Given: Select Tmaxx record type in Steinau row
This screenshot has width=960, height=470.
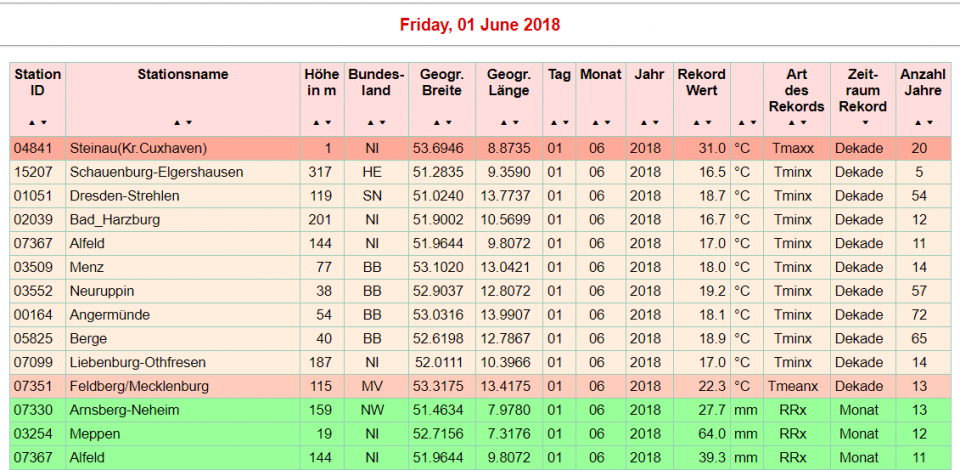Looking at the screenshot, I should click(793, 148).
